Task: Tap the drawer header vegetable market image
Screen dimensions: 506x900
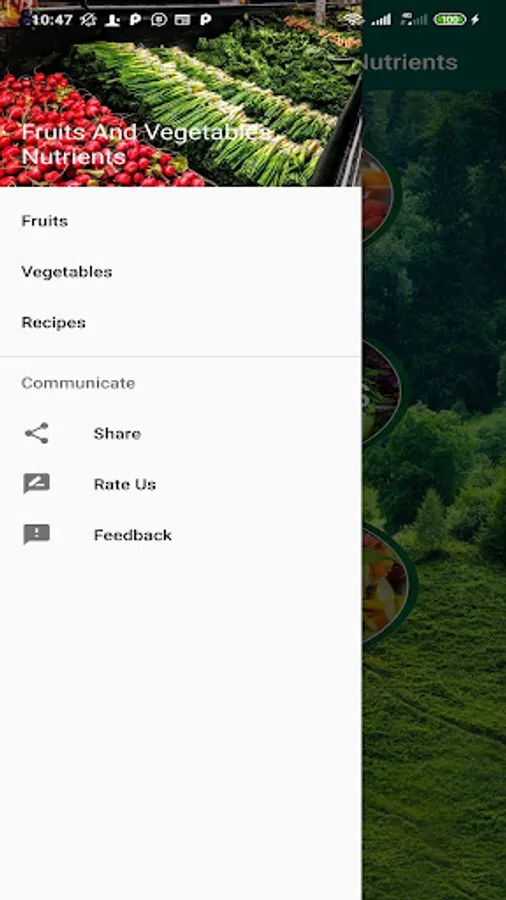Action: [181, 93]
